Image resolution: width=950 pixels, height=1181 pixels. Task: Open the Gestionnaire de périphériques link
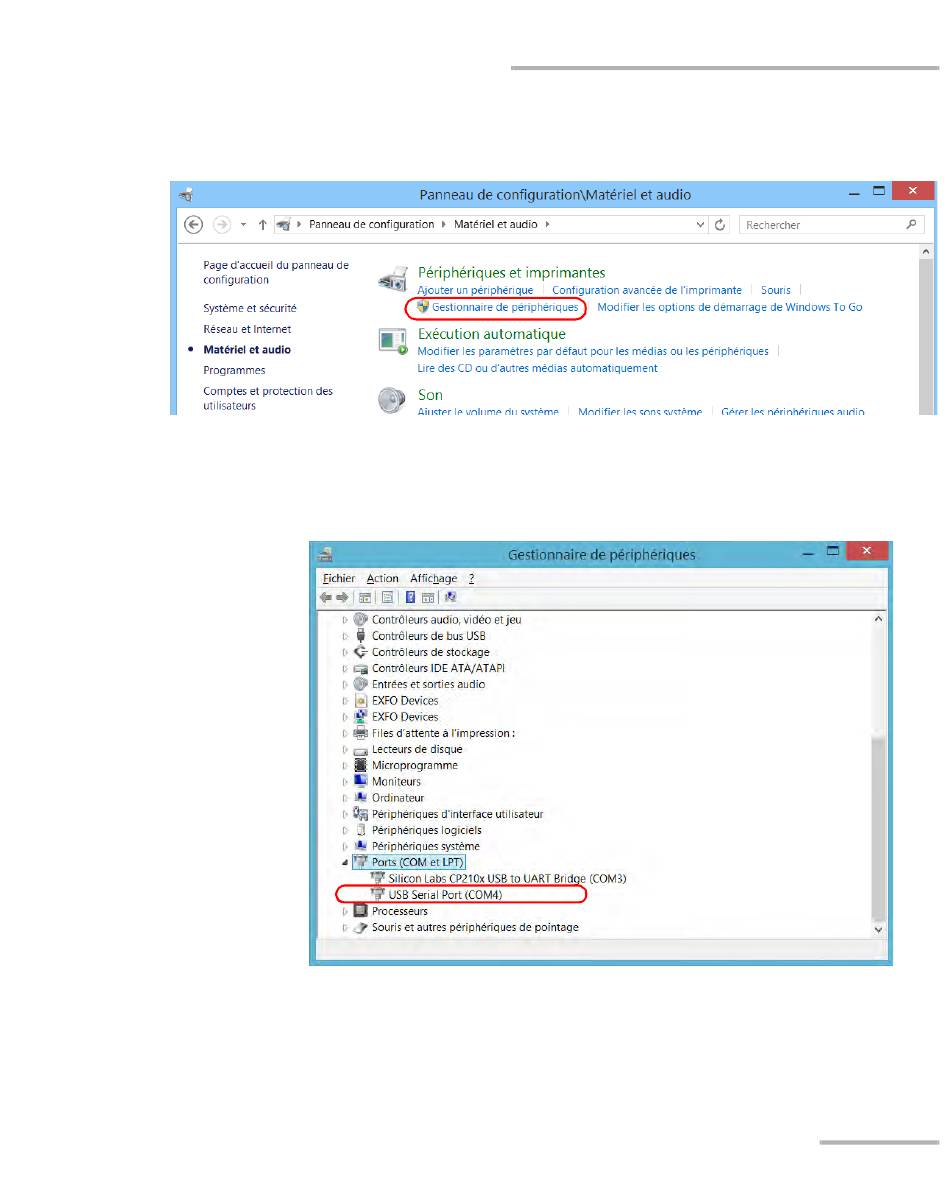click(504, 307)
